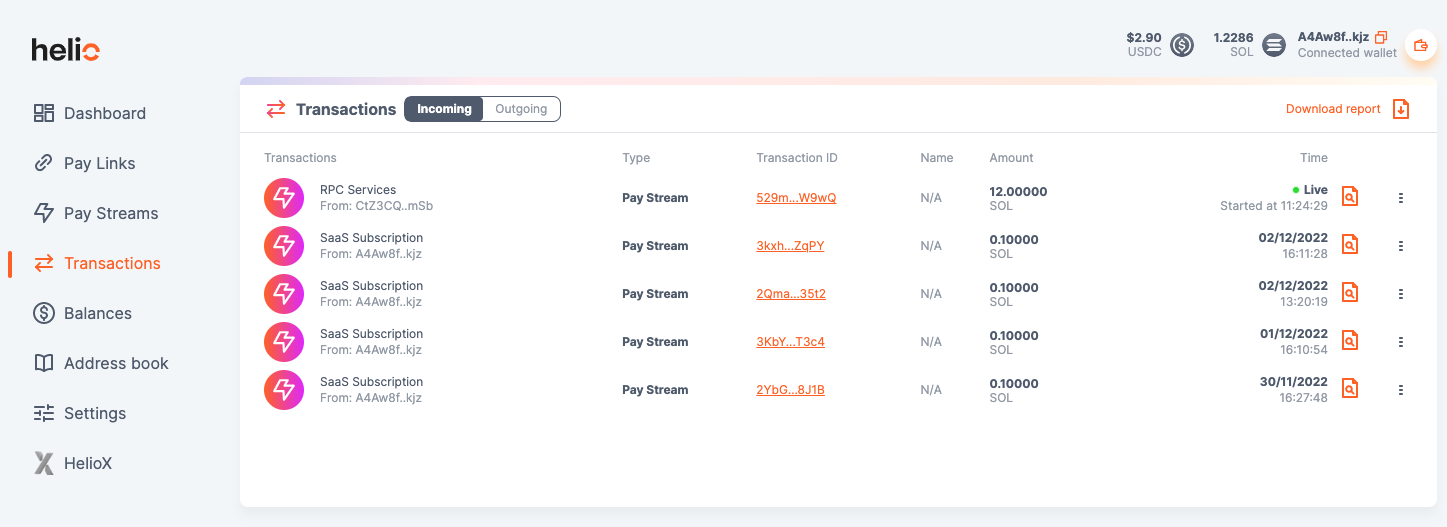Click the SOL balance icon

pos(1273,45)
